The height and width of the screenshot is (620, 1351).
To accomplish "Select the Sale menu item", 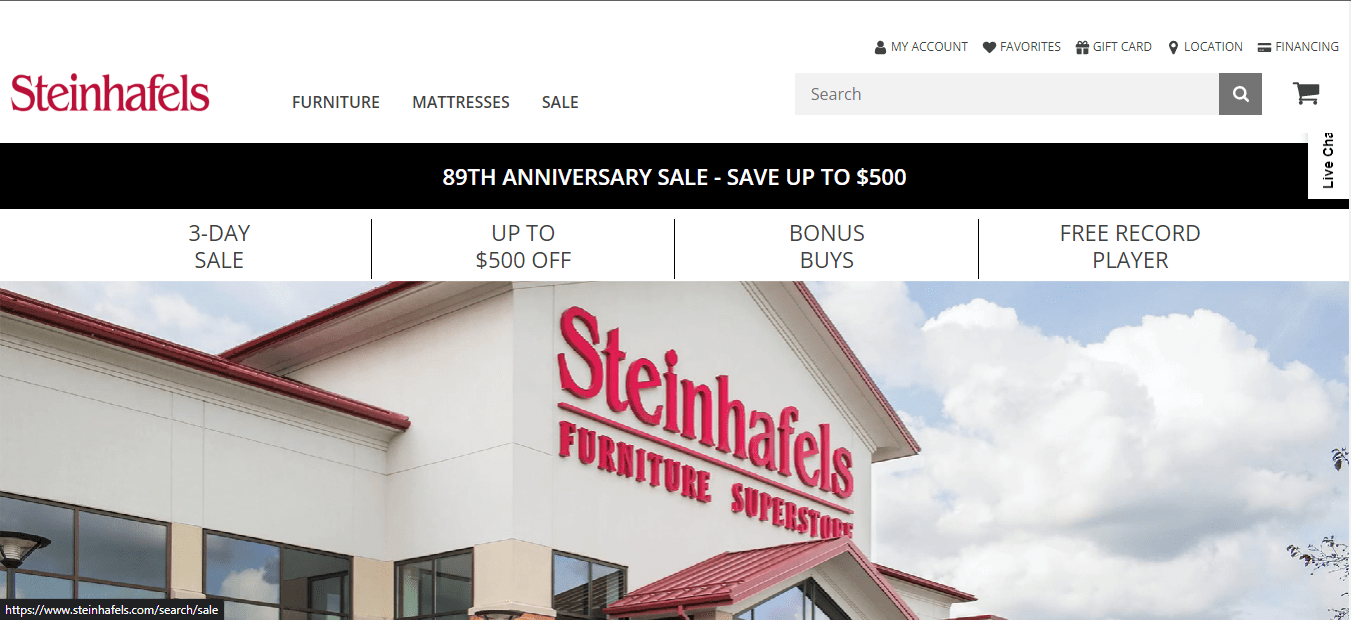I will pyautogui.click(x=560, y=102).
